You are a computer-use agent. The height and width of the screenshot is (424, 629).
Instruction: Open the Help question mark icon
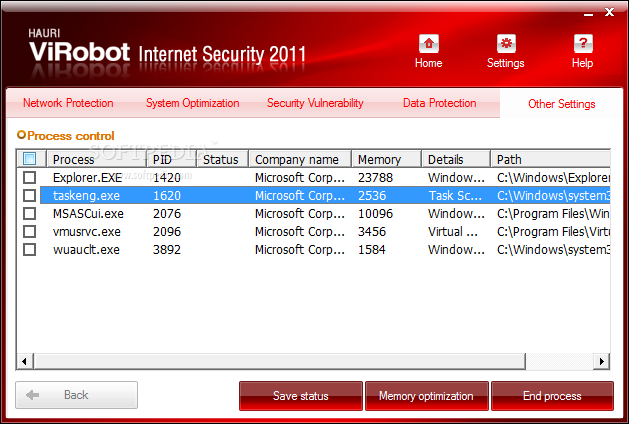pos(583,44)
